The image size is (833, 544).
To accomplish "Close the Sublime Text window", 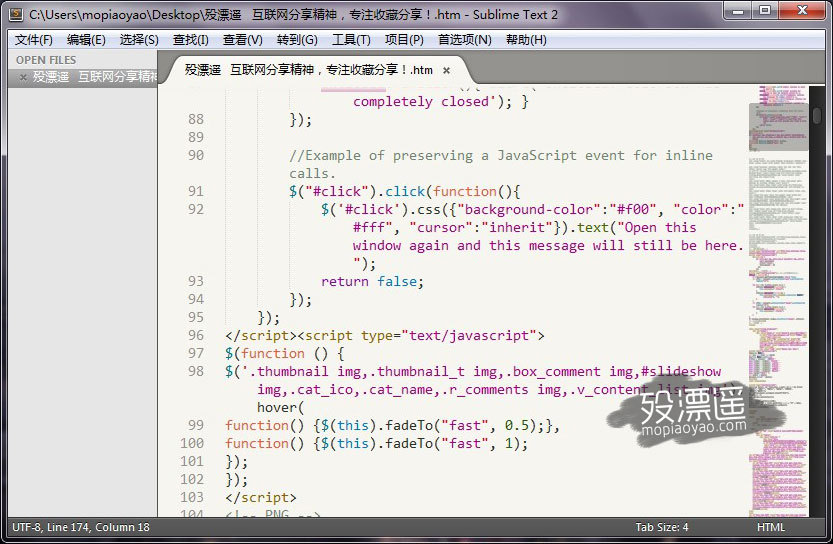I will point(803,11).
